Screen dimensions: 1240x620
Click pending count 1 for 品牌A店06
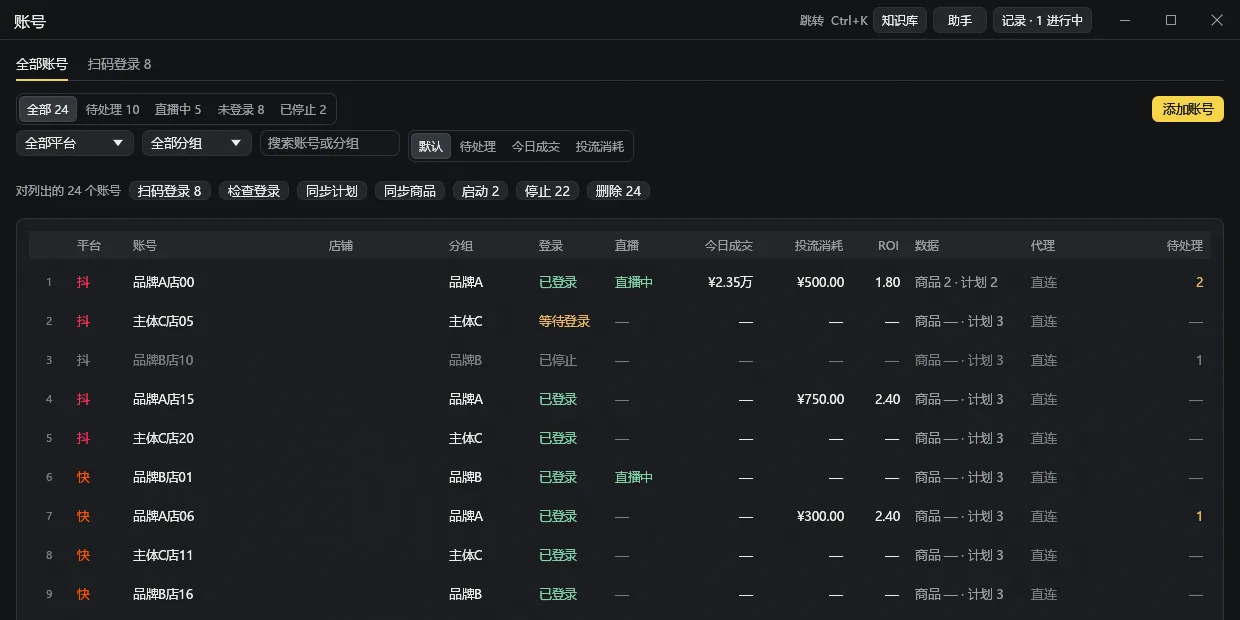pyautogui.click(x=1199, y=517)
